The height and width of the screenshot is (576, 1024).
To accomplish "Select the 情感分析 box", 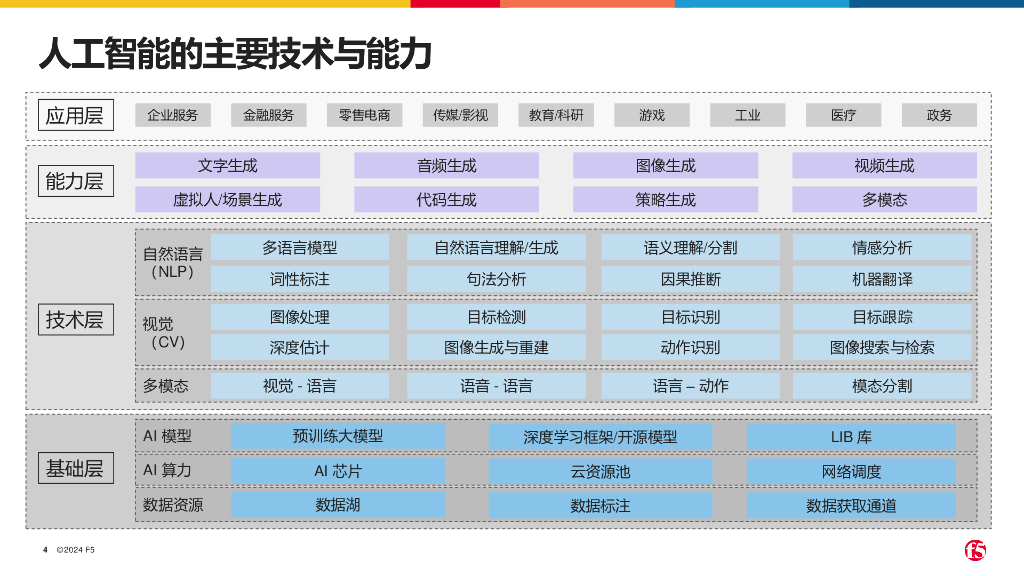I will tap(882, 248).
